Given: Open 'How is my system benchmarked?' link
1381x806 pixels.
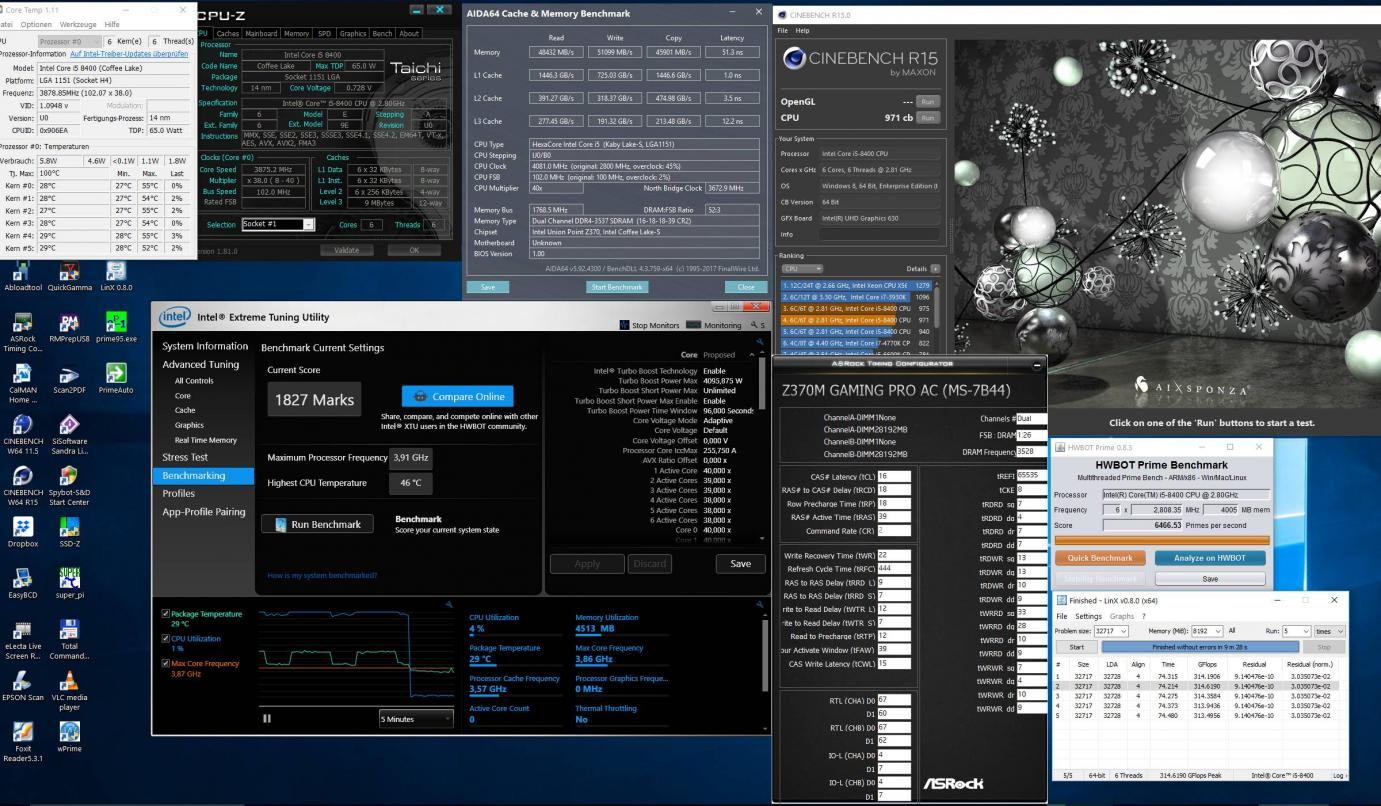Looking at the screenshot, I should coord(322,575).
